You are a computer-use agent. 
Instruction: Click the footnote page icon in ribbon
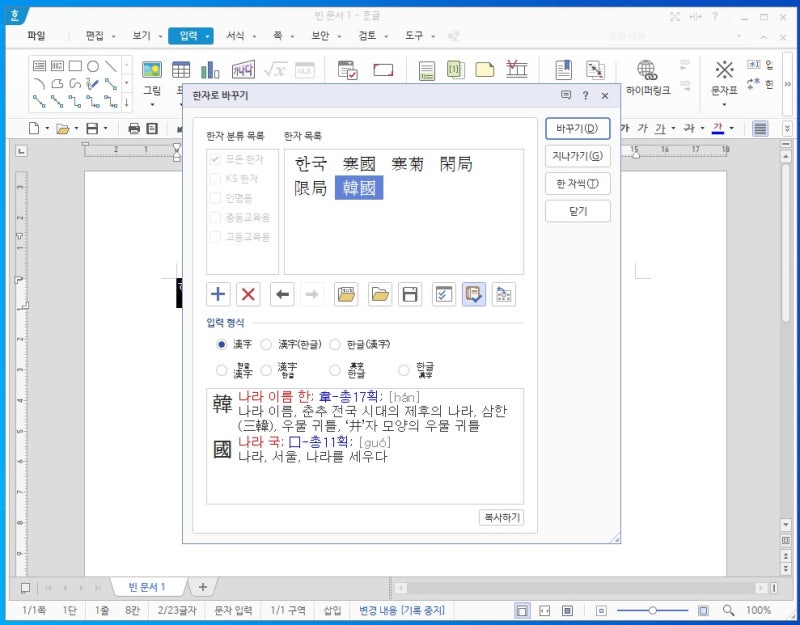click(427, 71)
